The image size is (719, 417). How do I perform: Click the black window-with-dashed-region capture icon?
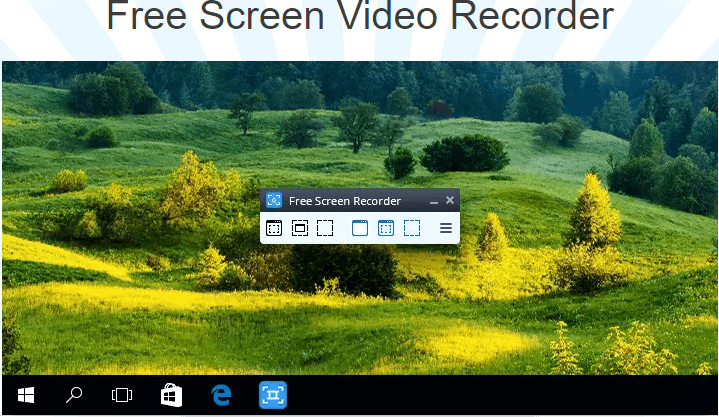pyautogui.click(x=274, y=228)
